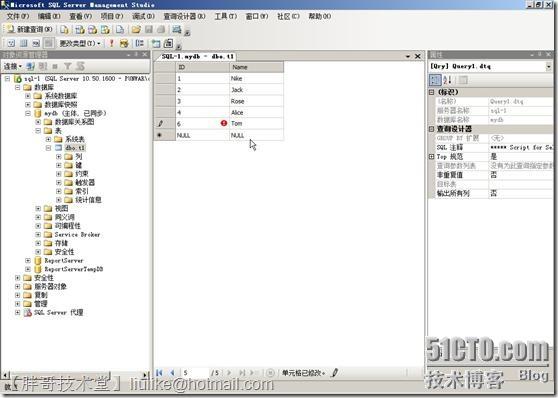558x398 pixels.
Task: Click the Analysis Services DMX Query icon
Action: 93,30
